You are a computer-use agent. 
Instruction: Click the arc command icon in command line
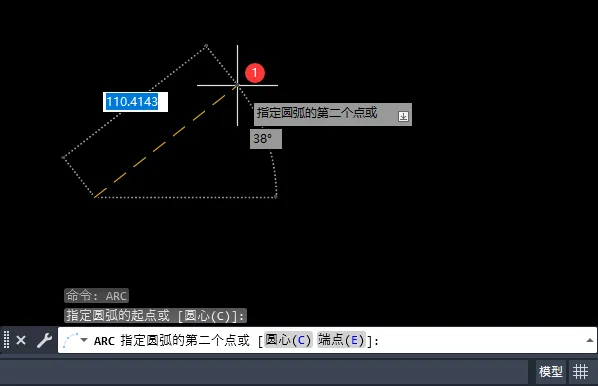pos(71,340)
